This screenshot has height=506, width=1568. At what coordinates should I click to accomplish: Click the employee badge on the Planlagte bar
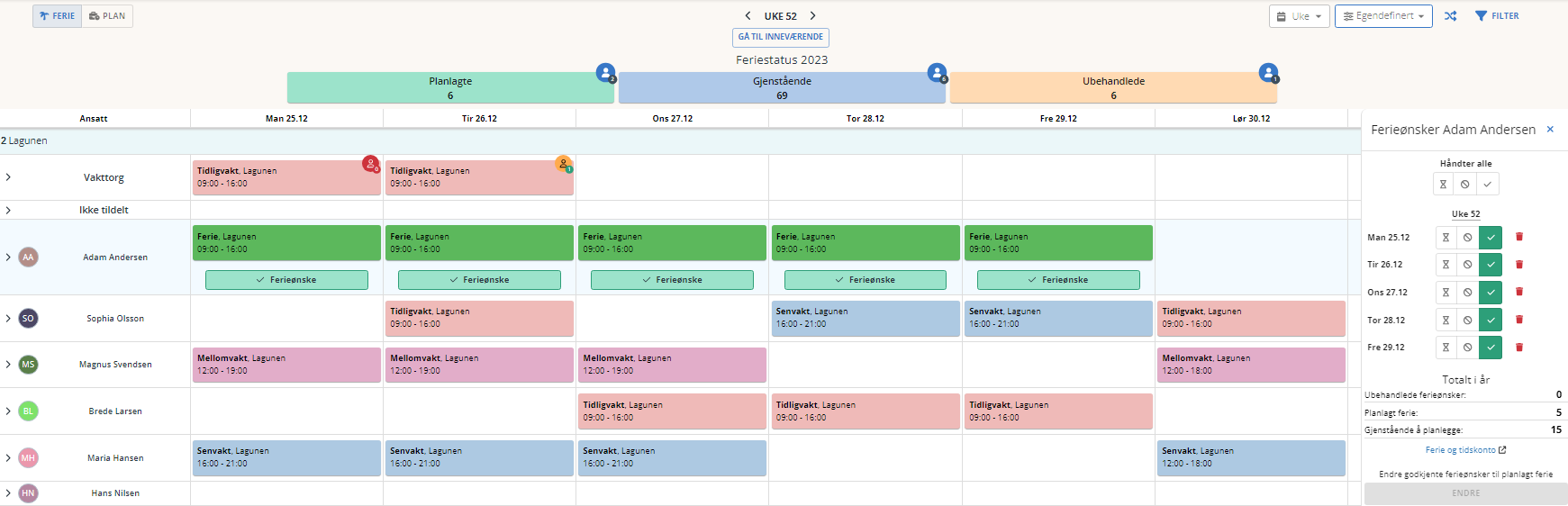pos(605,73)
